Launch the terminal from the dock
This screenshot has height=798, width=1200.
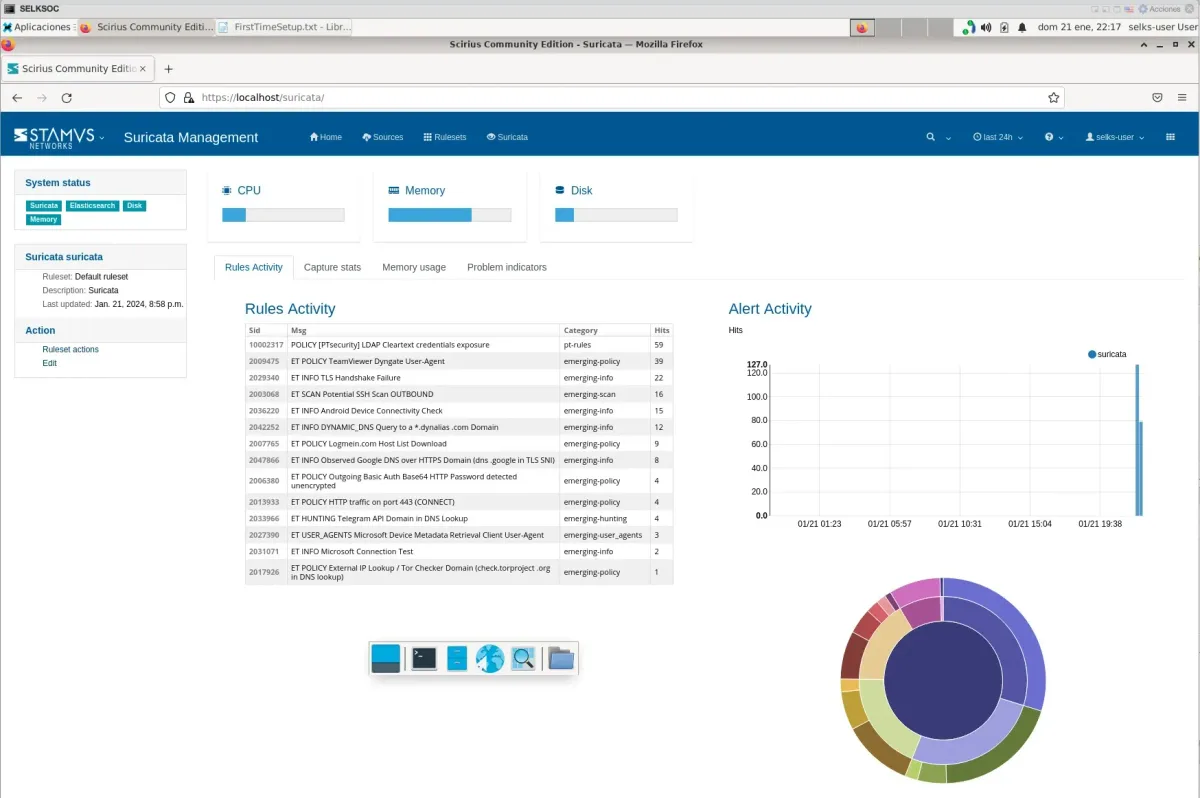pos(424,658)
